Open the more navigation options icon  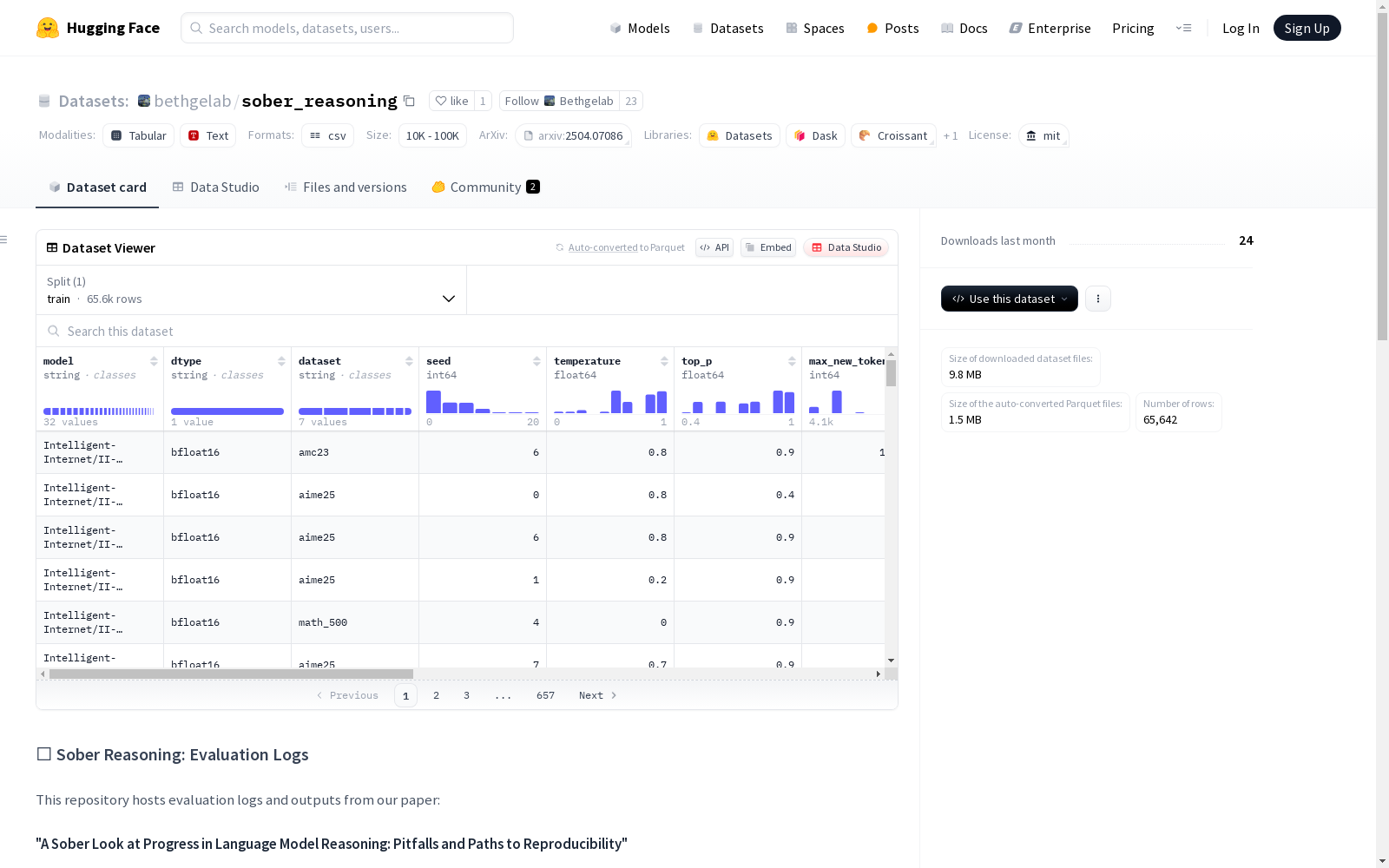(x=1183, y=28)
